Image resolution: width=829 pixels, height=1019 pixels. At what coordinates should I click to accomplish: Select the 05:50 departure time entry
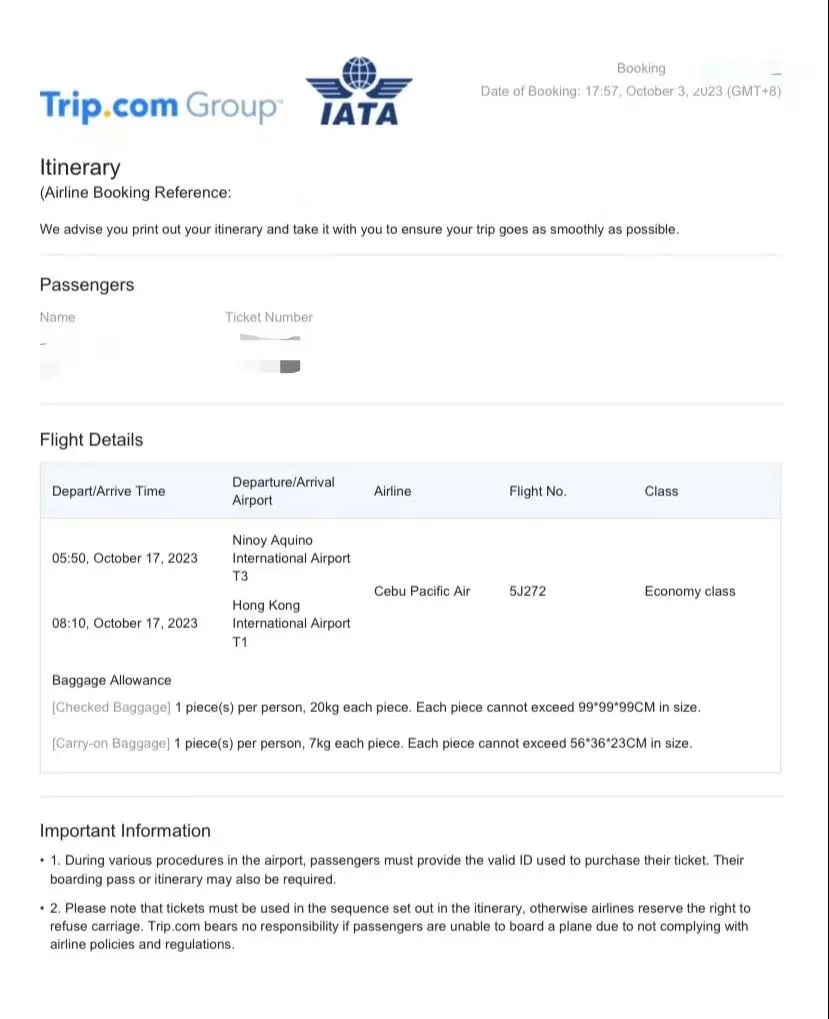point(125,558)
